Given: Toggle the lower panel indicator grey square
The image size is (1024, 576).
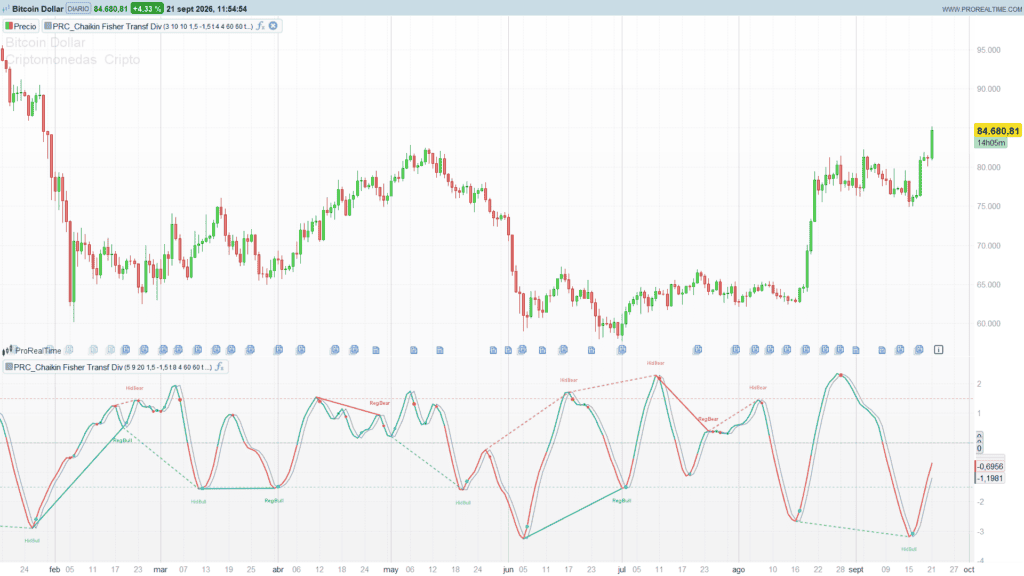Looking at the screenshot, I should coord(9,367).
